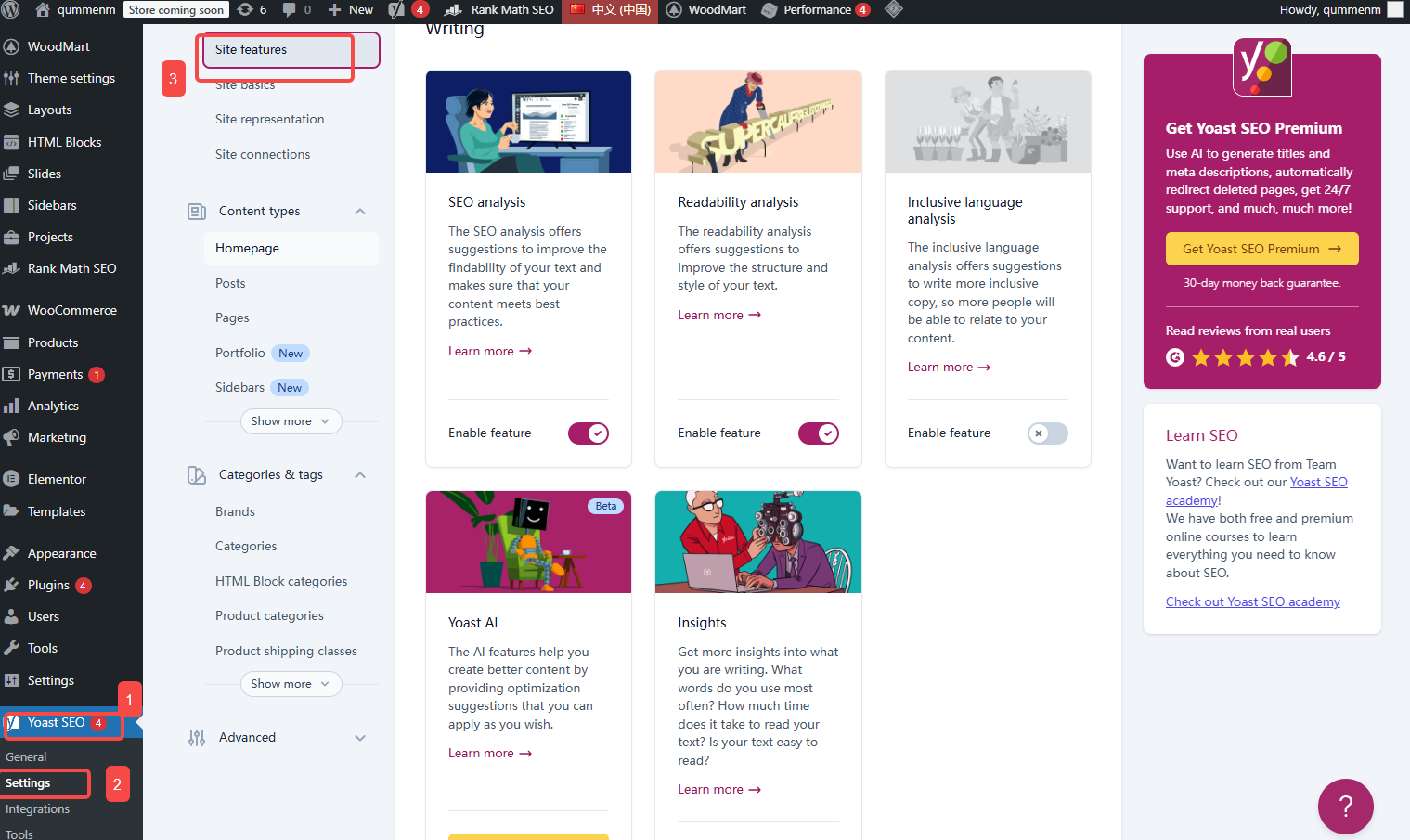Open Show more under Categories & tags
Viewport: 1410px width, 840px height.
pos(291,683)
